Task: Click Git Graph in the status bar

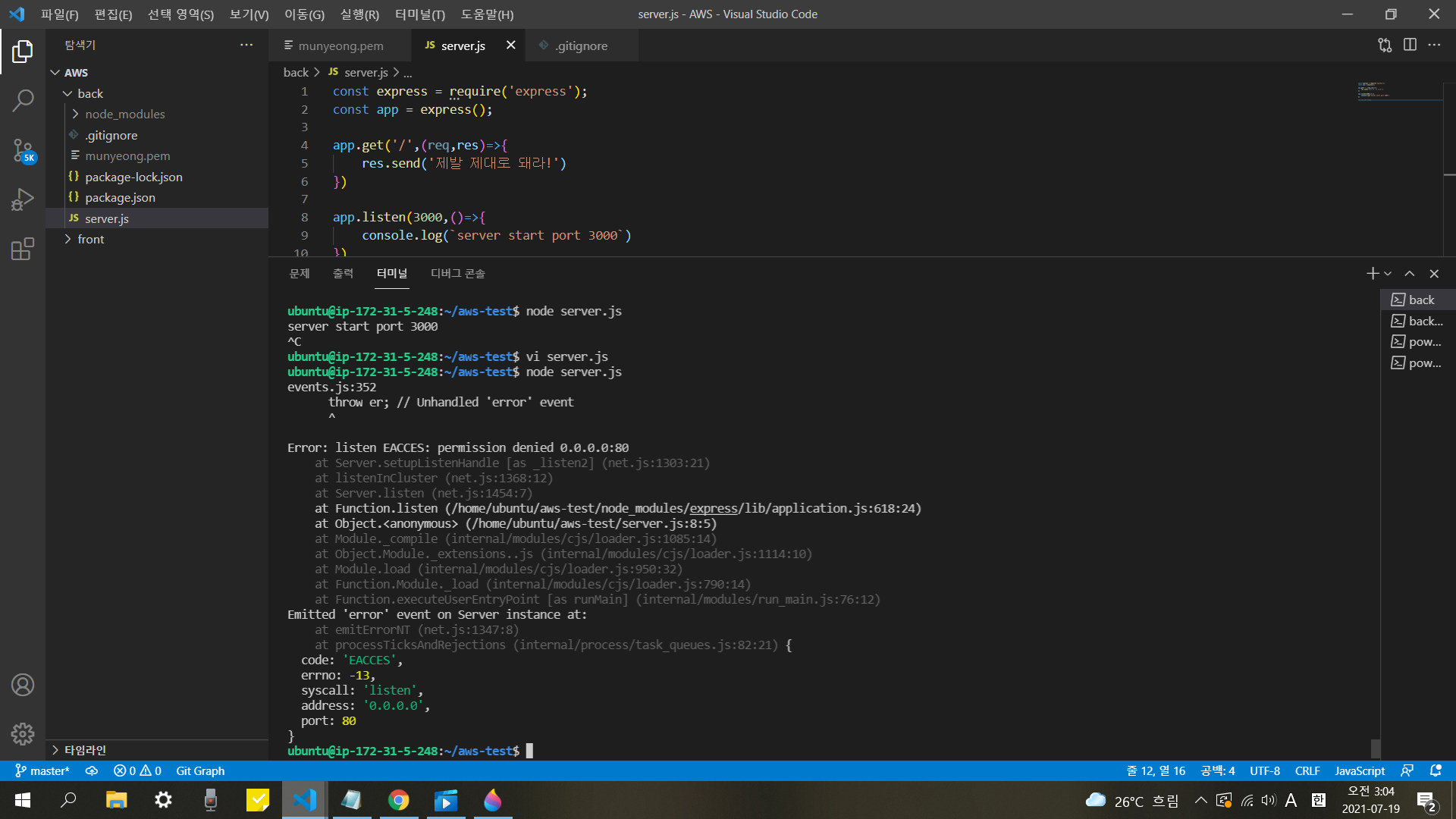Action: click(200, 770)
